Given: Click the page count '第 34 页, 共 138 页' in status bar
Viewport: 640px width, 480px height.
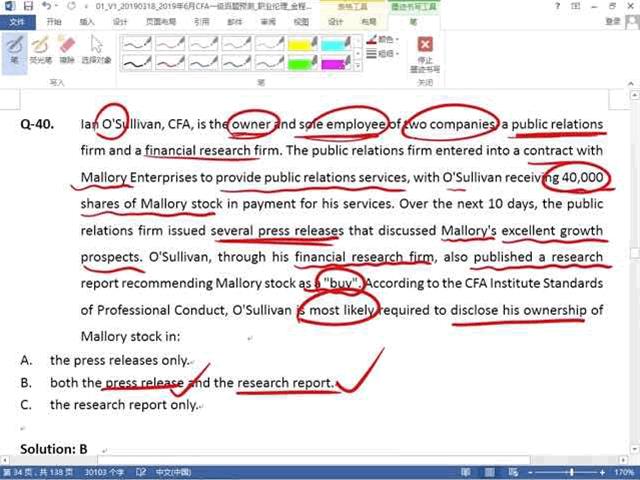Looking at the screenshot, I should (x=38, y=472).
